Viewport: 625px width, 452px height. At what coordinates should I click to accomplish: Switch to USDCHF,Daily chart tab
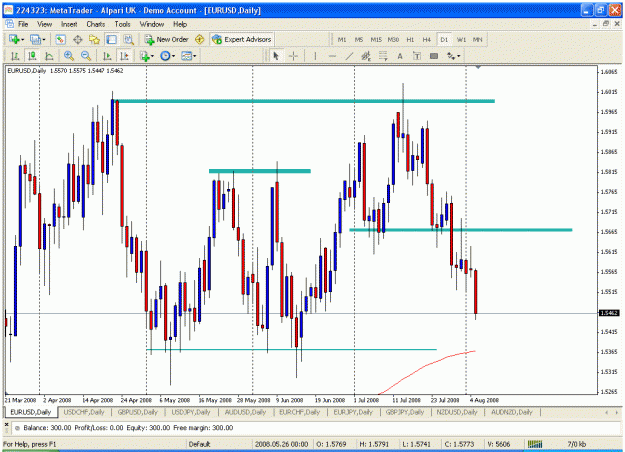pos(84,412)
